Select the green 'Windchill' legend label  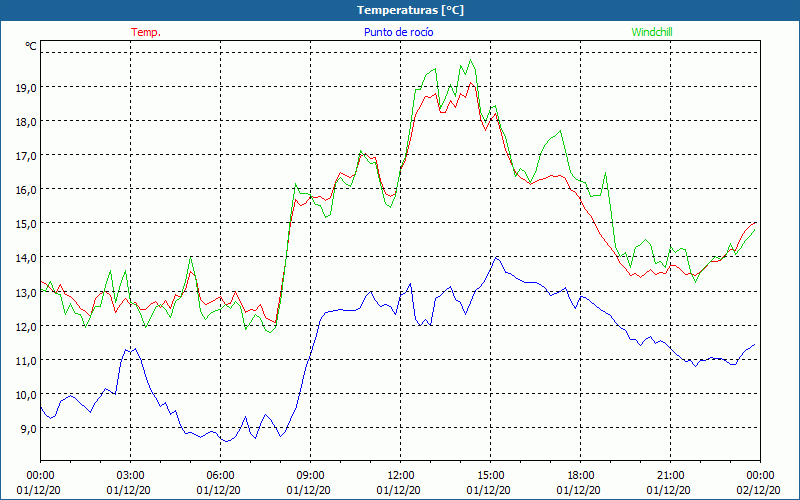tap(652, 32)
